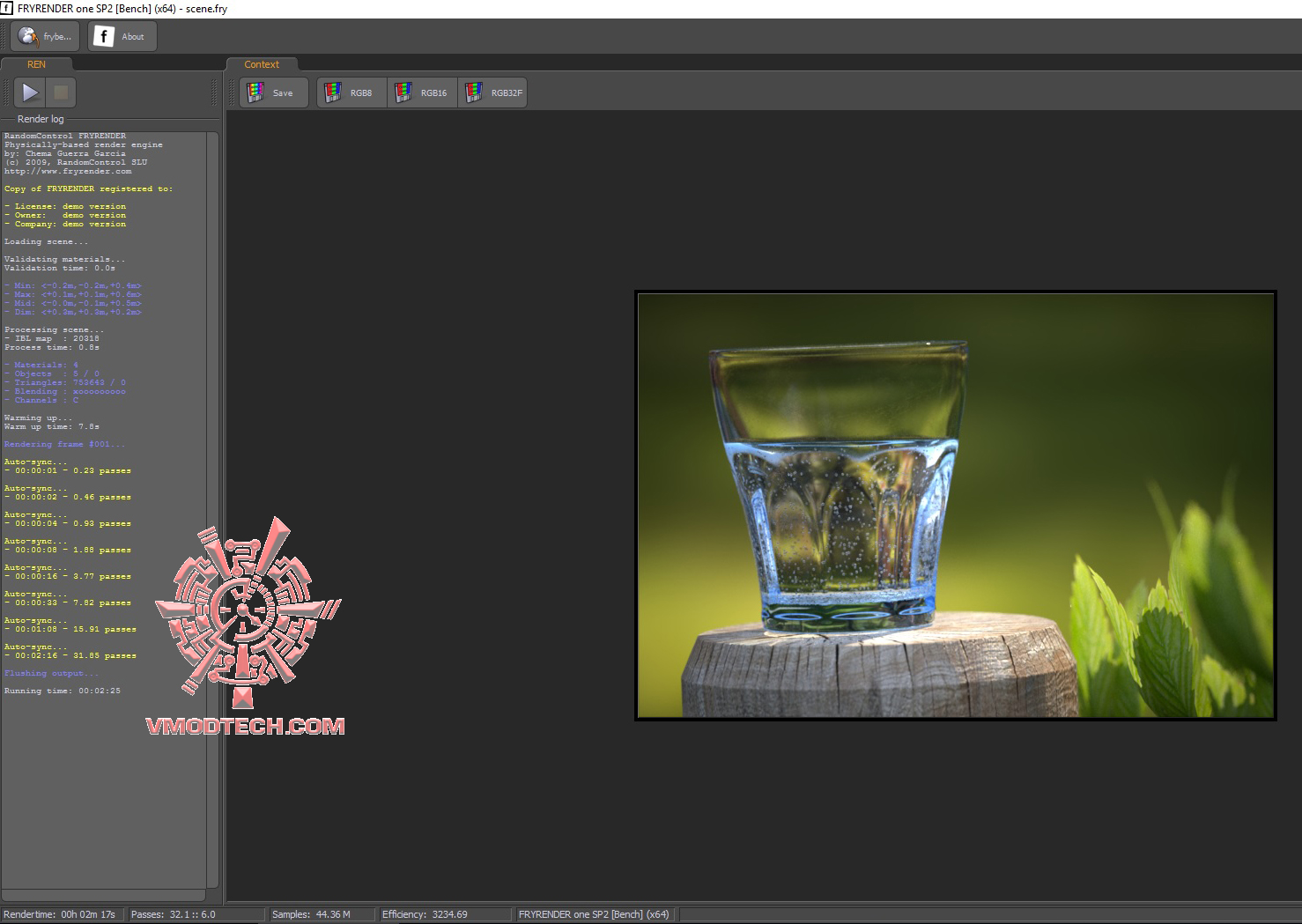1302x924 pixels.
Task: Export the render as RGB8
Action: tap(351, 92)
